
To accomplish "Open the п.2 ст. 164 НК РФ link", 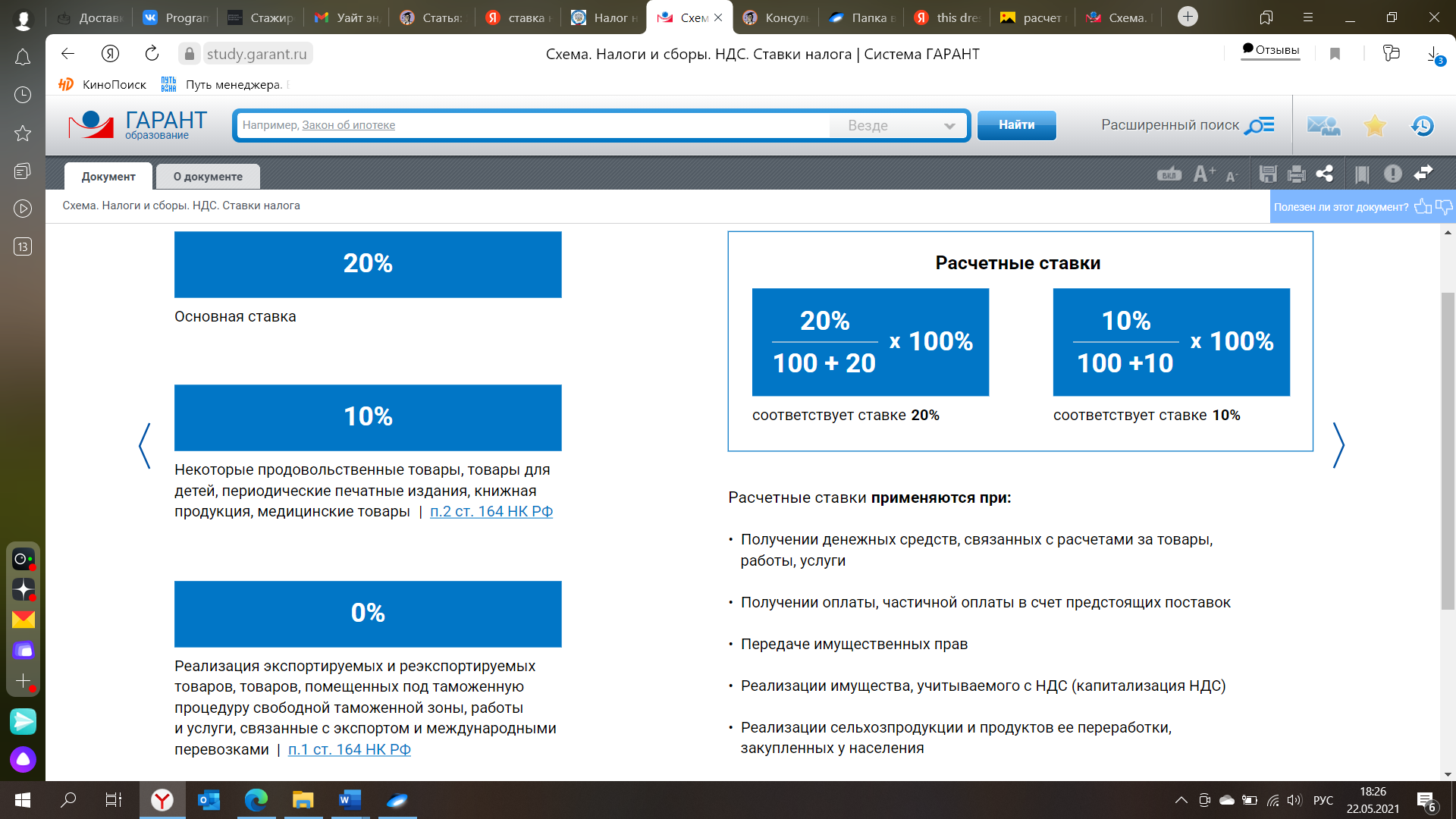I will [x=490, y=511].
